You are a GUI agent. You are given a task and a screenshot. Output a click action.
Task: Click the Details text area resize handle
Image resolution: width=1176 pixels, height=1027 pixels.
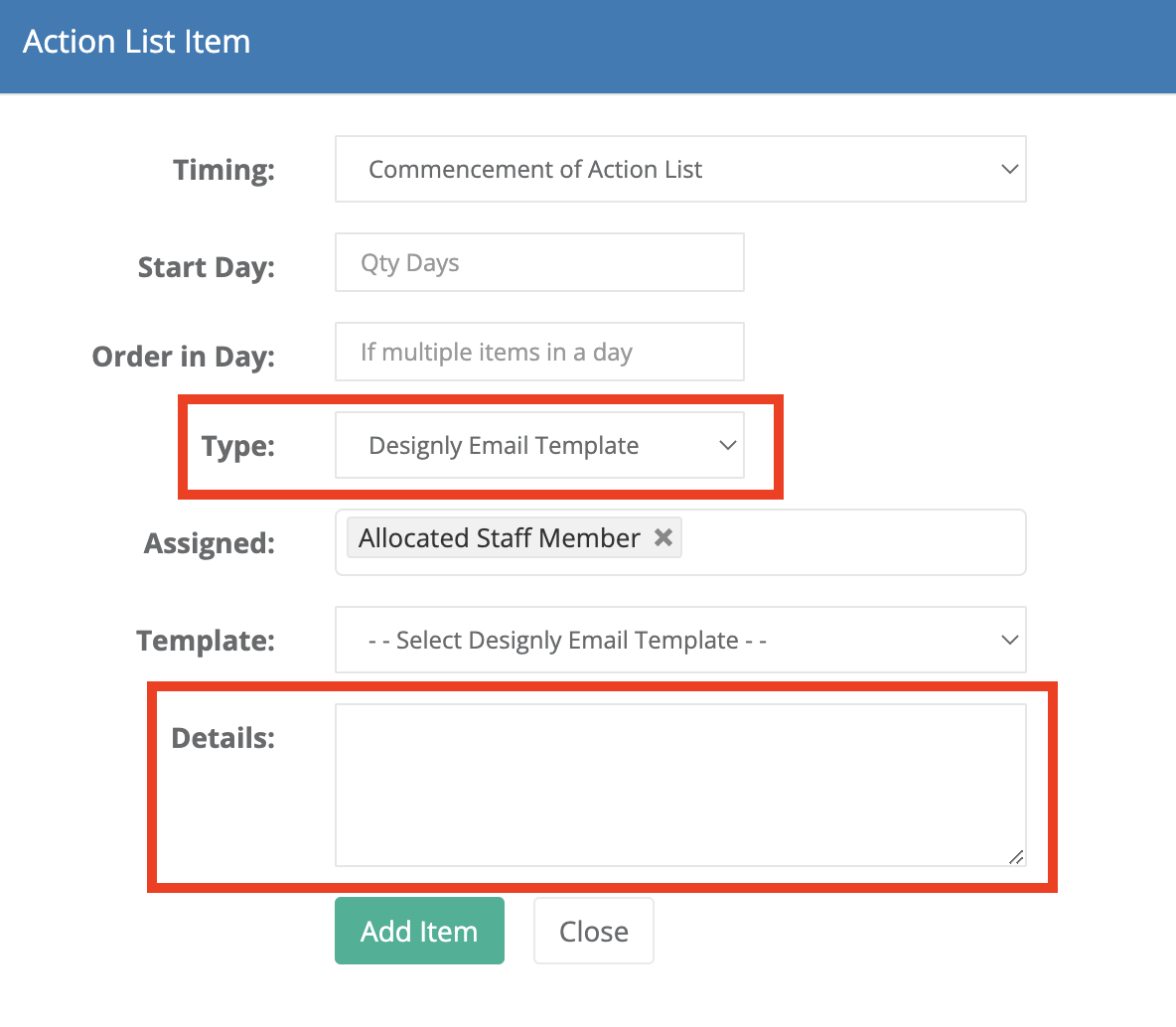click(1016, 857)
